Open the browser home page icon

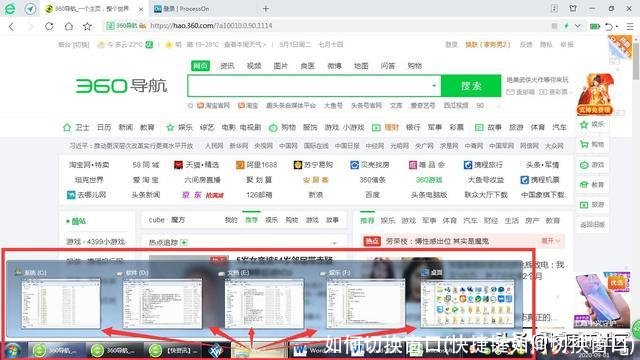tap(69, 26)
